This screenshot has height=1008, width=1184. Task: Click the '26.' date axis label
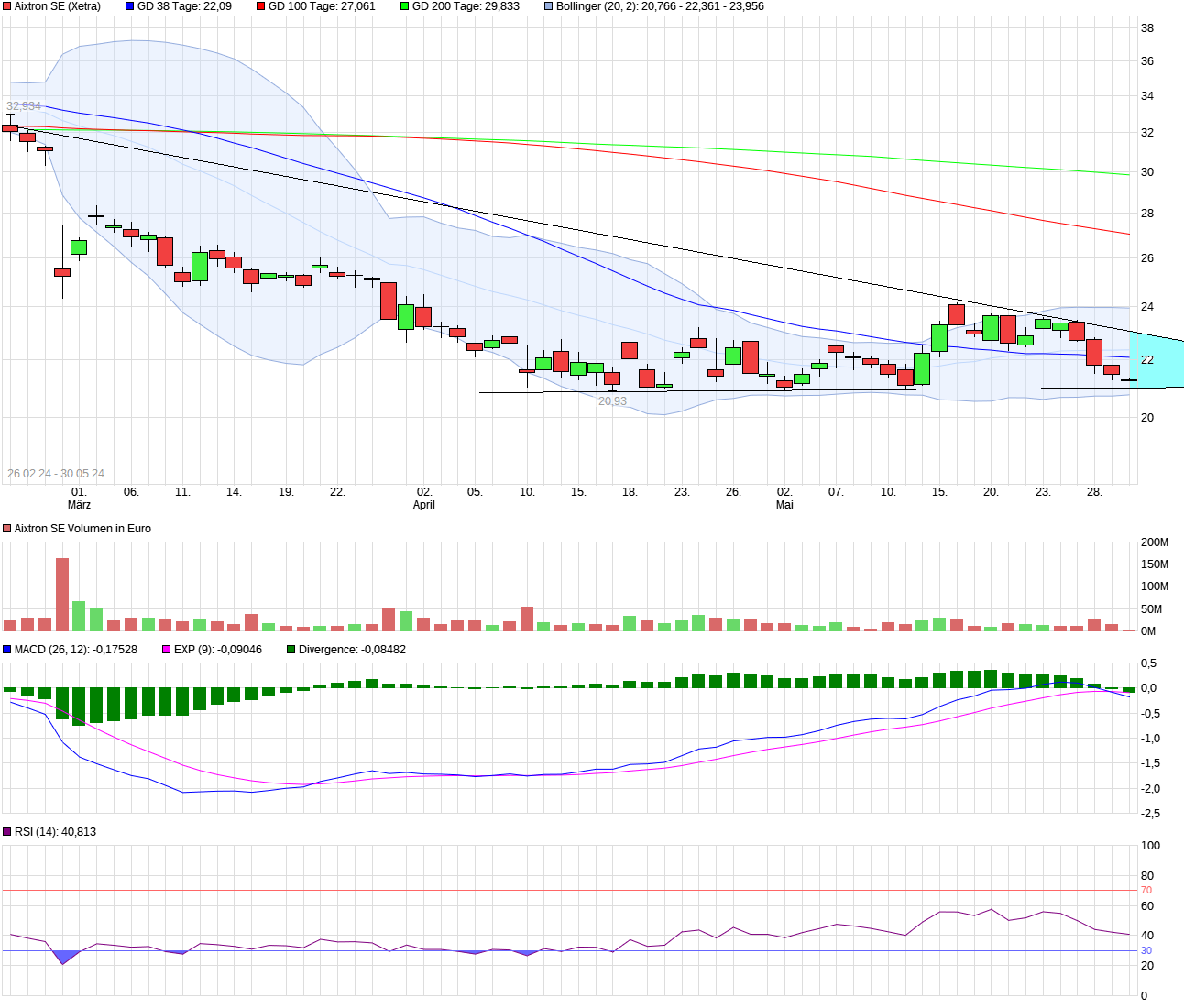pos(733,492)
